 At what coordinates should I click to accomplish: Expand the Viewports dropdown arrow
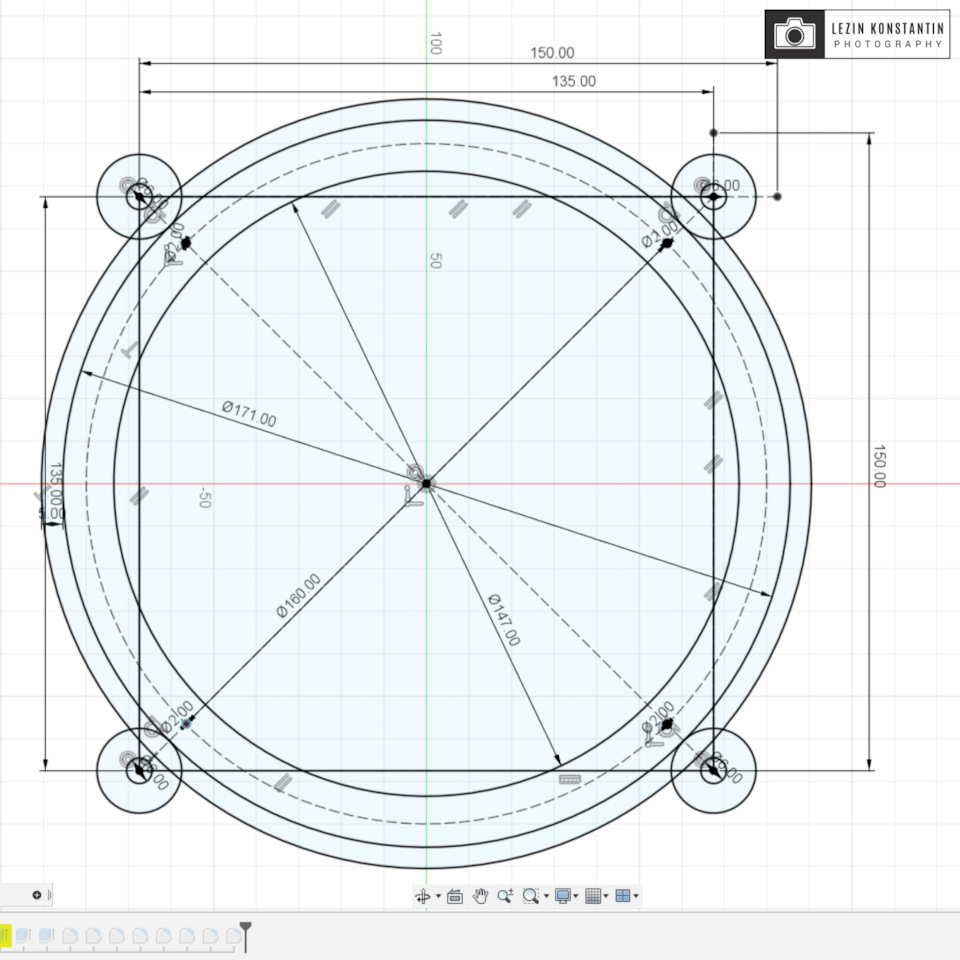[636, 896]
